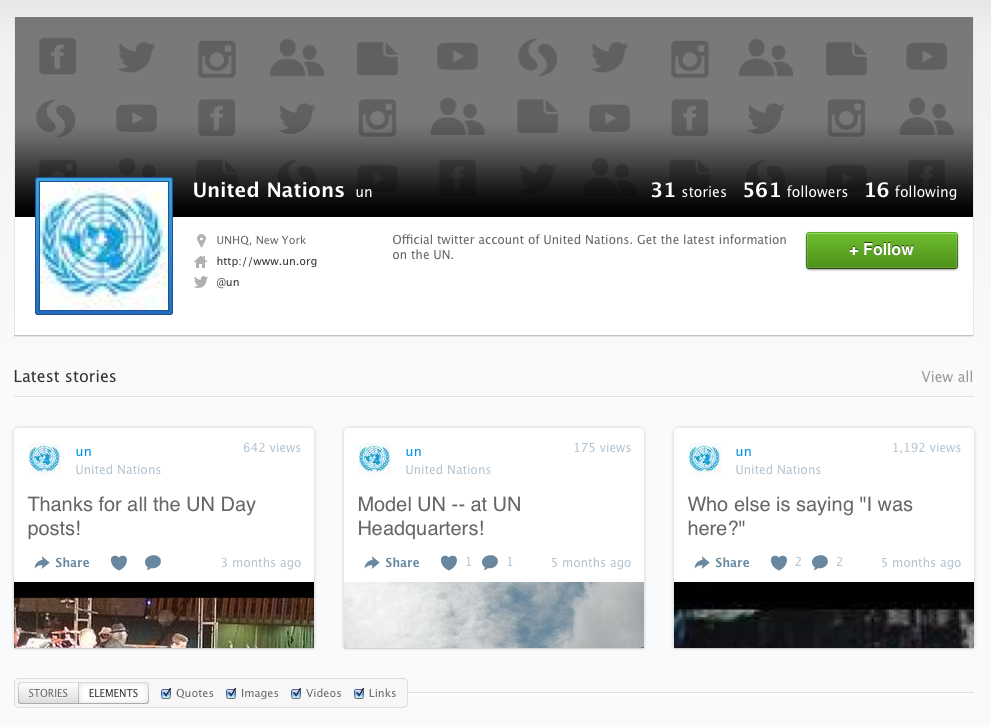Open the Model UN story cloud image

[x=494, y=615]
